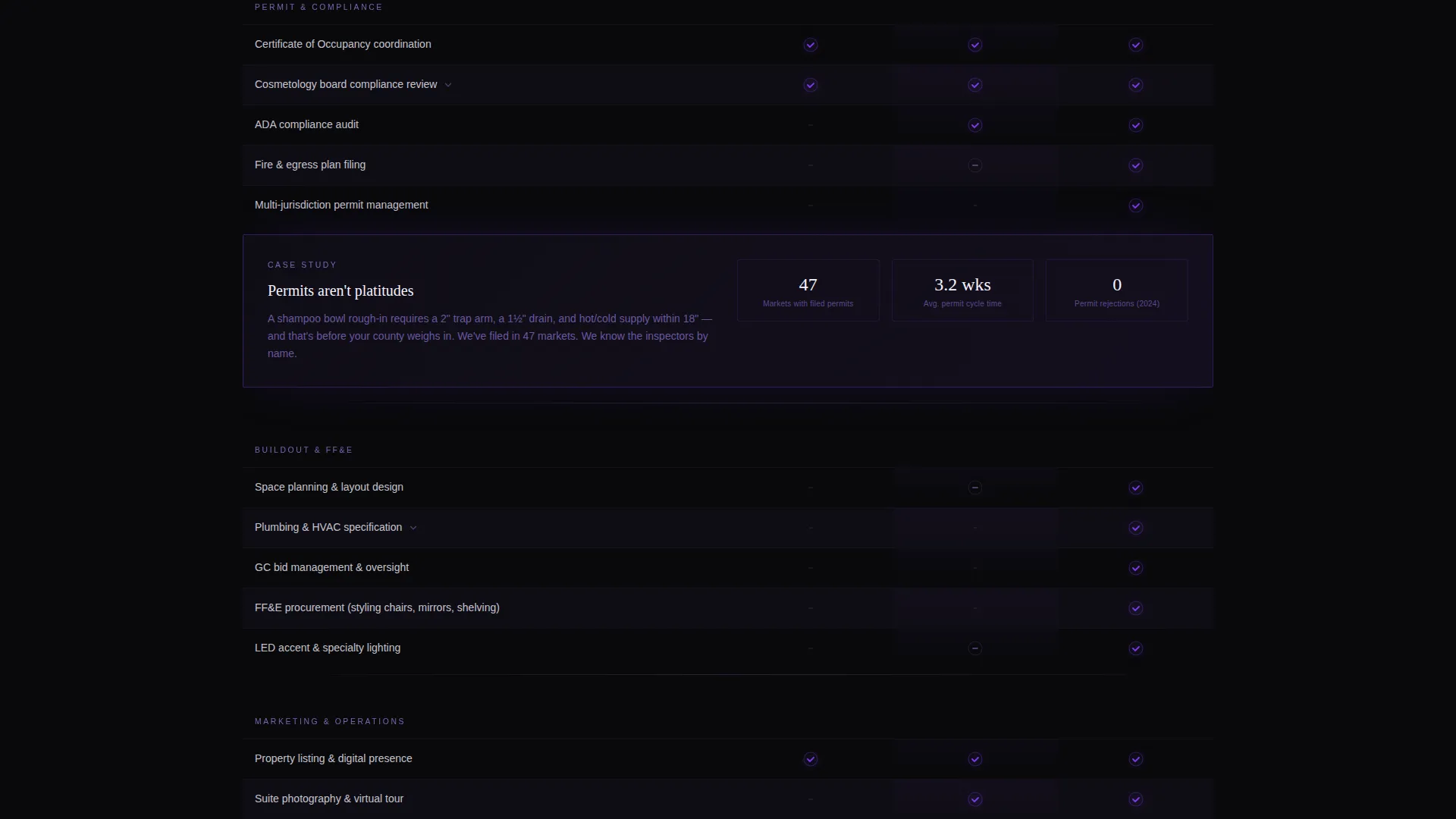Click middle-column partial icon for LED accent & specialty lighting
This screenshot has width=1456, height=819.
pyautogui.click(x=975, y=648)
